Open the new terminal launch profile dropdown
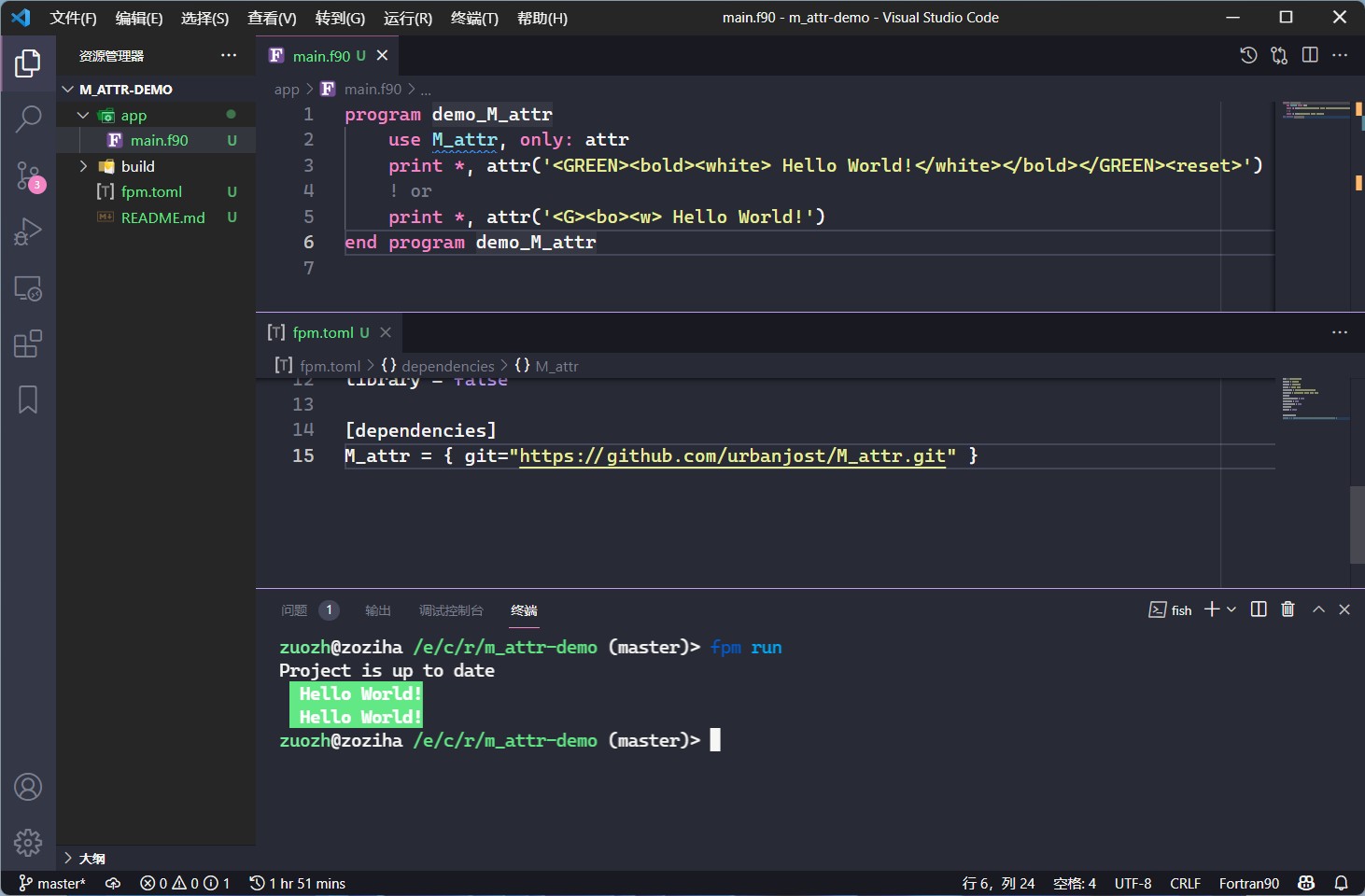The width and height of the screenshot is (1365, 896). pos(1231,609)
